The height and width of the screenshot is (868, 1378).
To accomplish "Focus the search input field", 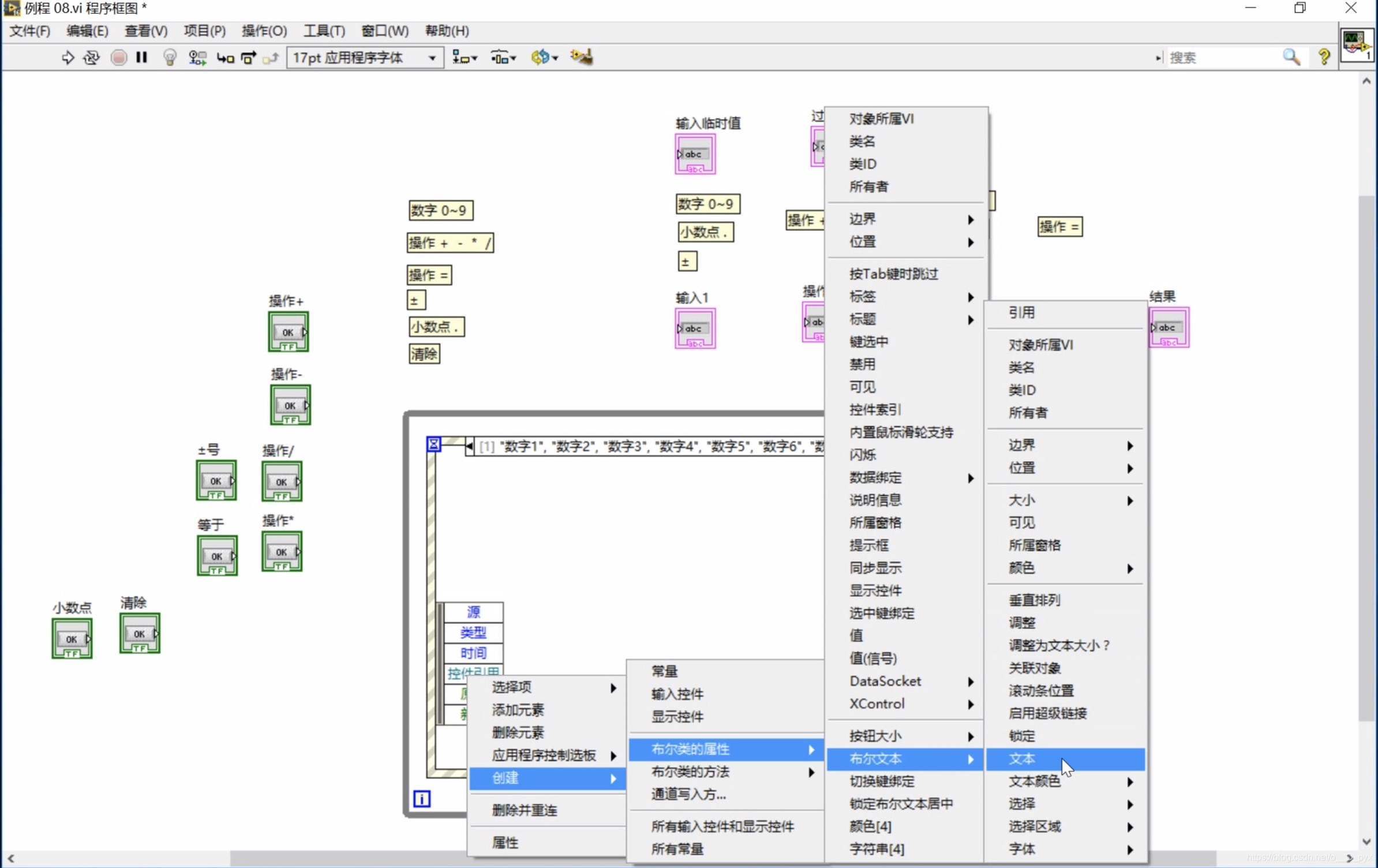I will 1223,57.
